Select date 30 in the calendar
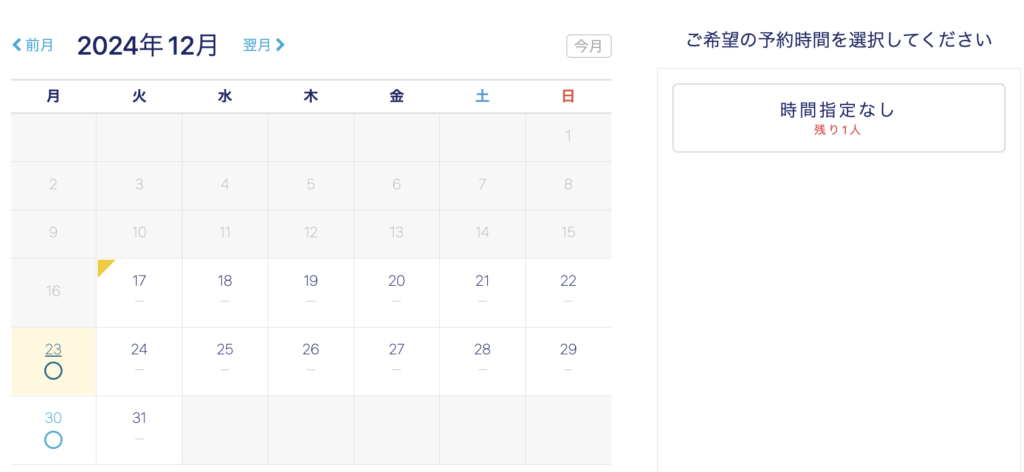1024x472 pixels. pyautogui.click(x=53, y=418)
